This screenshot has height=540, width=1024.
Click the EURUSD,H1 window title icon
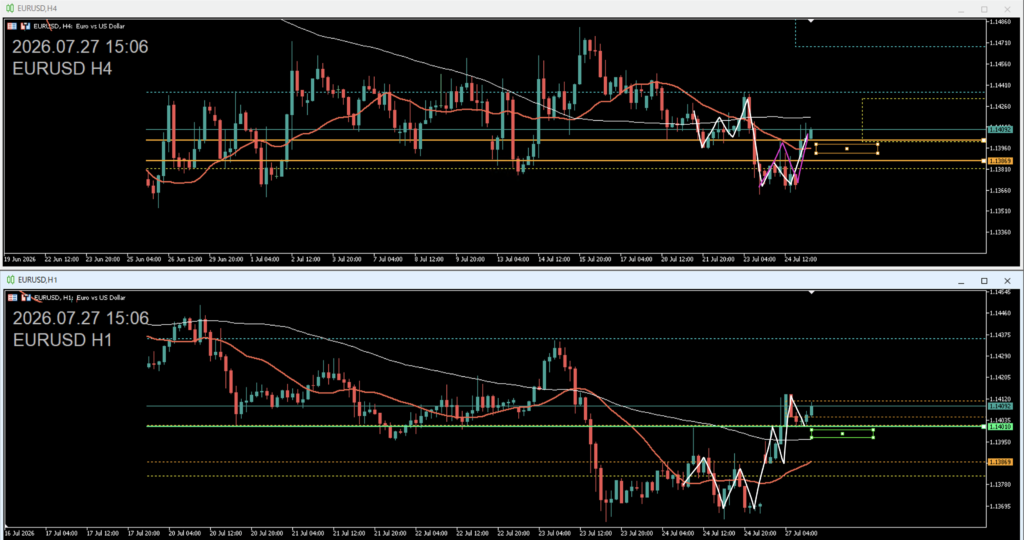pyautogui.click(x=10, y=280)
